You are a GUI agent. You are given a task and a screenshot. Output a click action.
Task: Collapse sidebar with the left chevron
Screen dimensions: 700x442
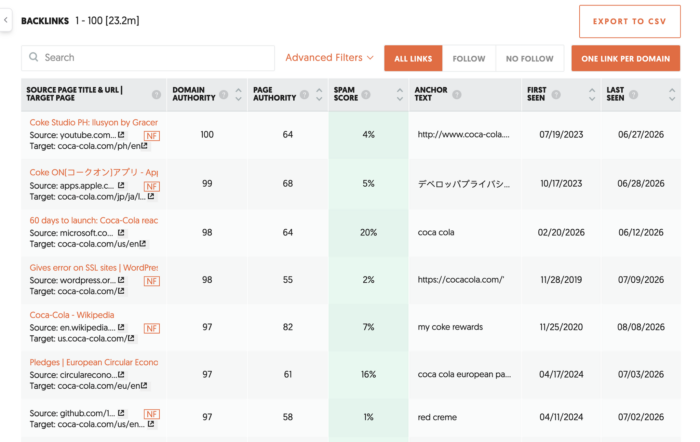(5, 20)
